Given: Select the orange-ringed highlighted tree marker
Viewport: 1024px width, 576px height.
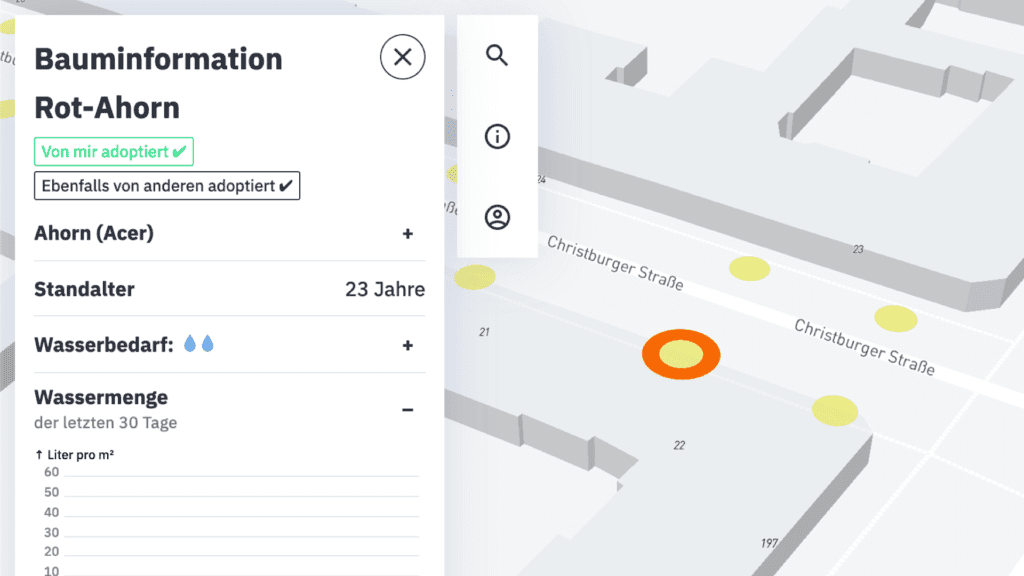Looking at the screenshot, I should (681, 354).
